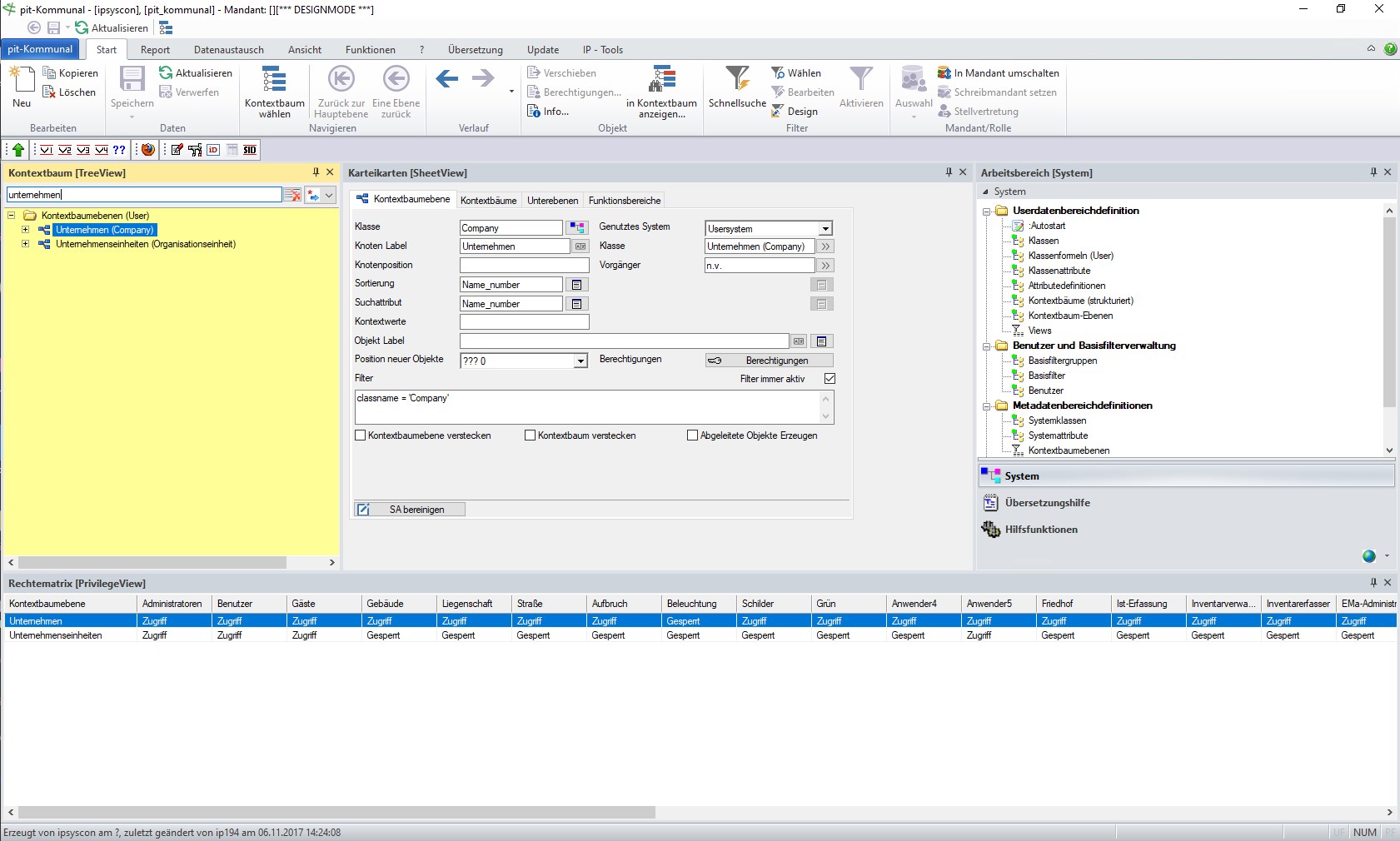Click the green upward arrow icon
Image resolution: width=1400 pixels, height=841 pixels.
click(x=17, y=151)
